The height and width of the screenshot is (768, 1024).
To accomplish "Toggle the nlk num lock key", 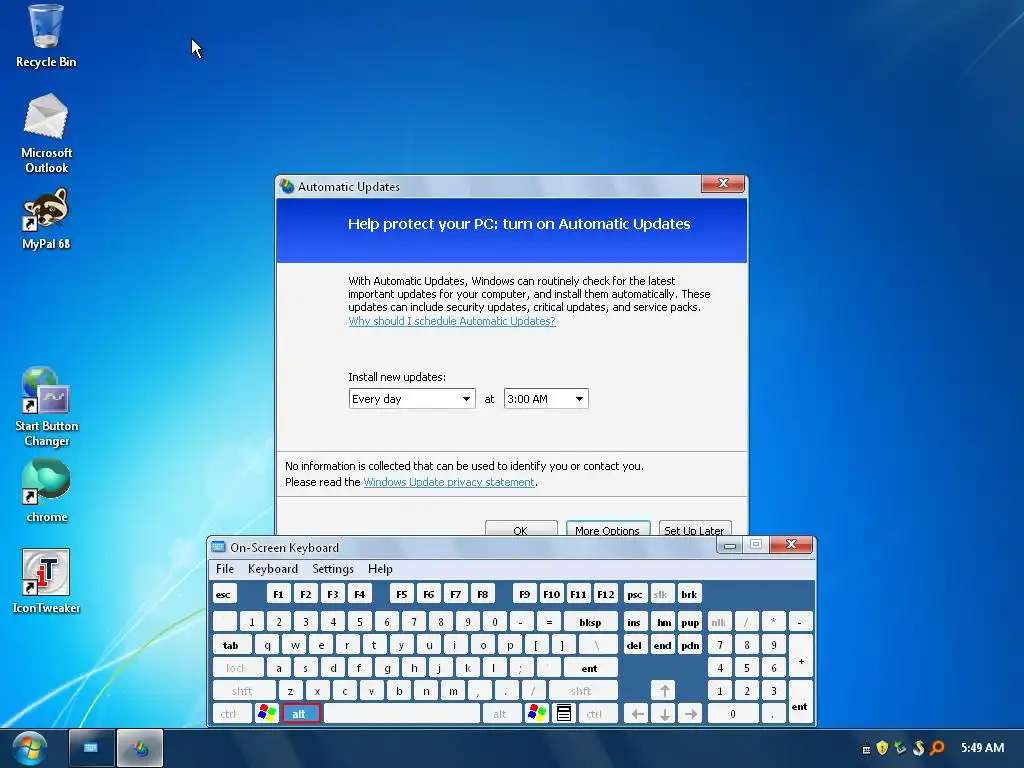I will [719, 622].
